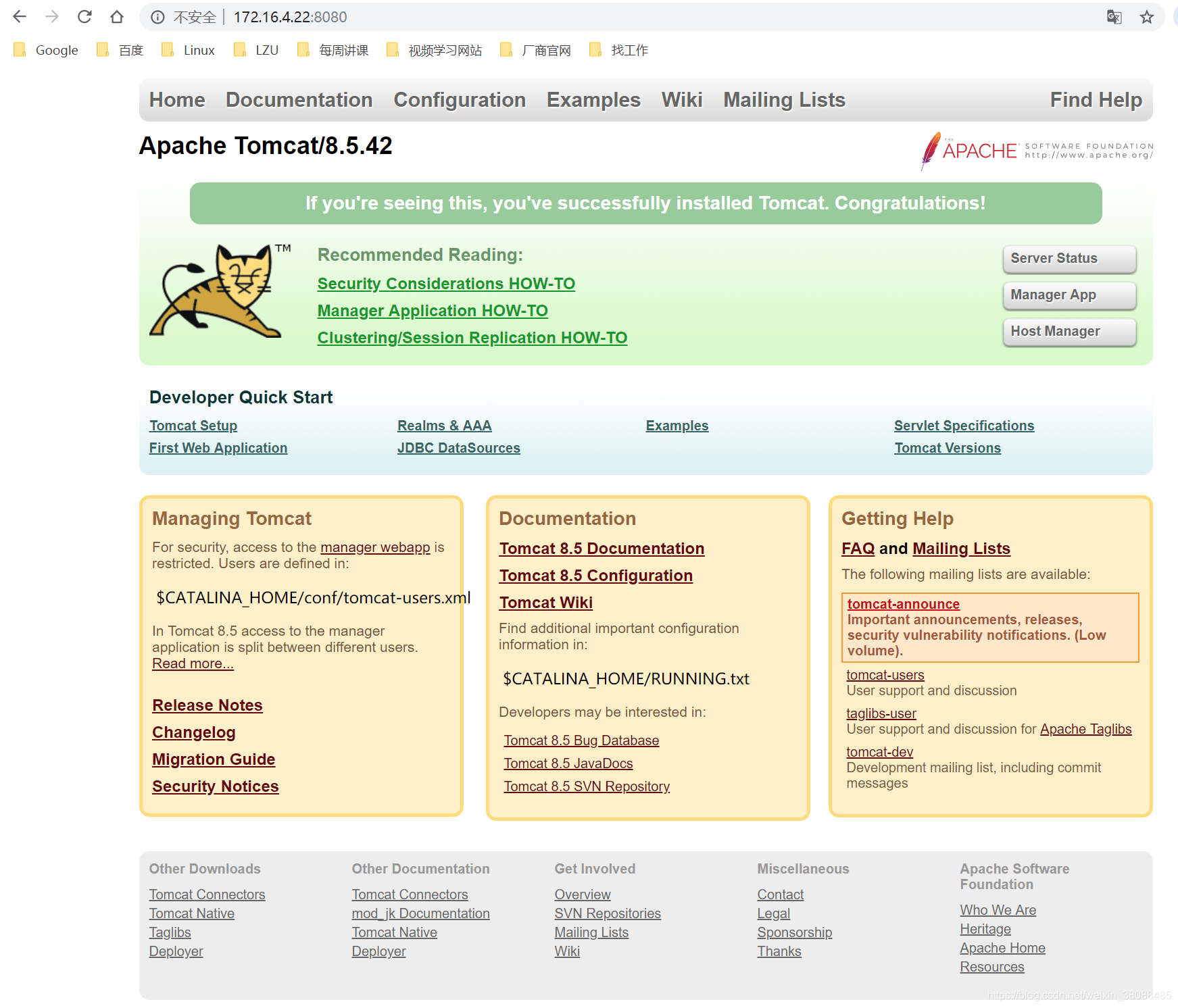Open the LZU bookmark folder
Screen dimensions: 1178x1008
click(x=256, y=50)
